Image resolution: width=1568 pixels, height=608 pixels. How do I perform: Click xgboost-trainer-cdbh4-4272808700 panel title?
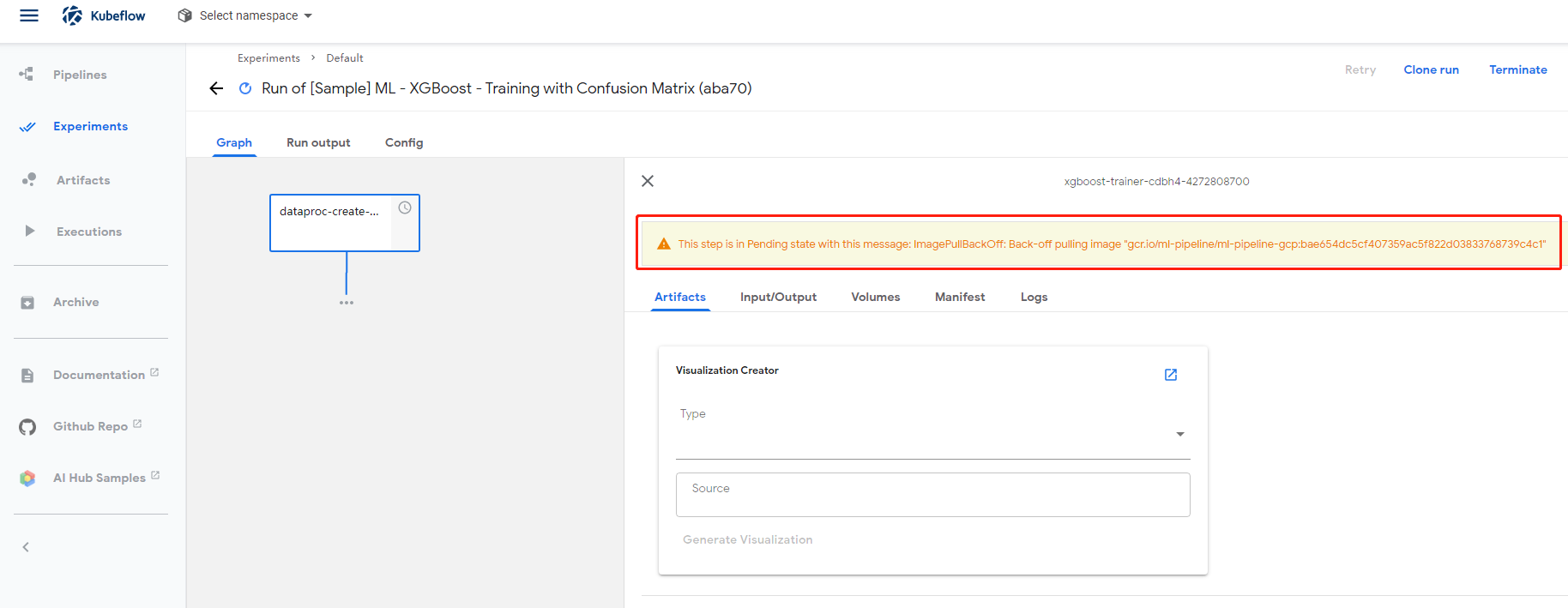(1156, 182)
